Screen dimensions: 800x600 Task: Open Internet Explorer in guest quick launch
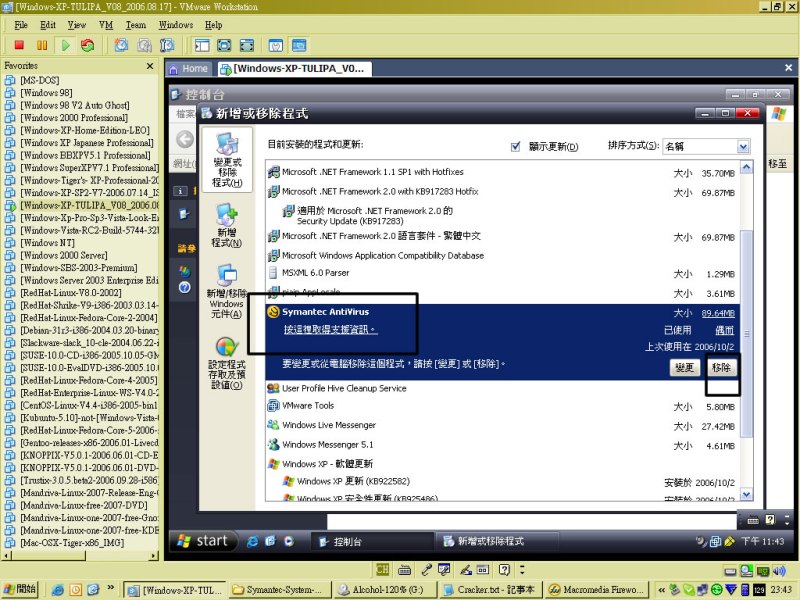(252, 541)
